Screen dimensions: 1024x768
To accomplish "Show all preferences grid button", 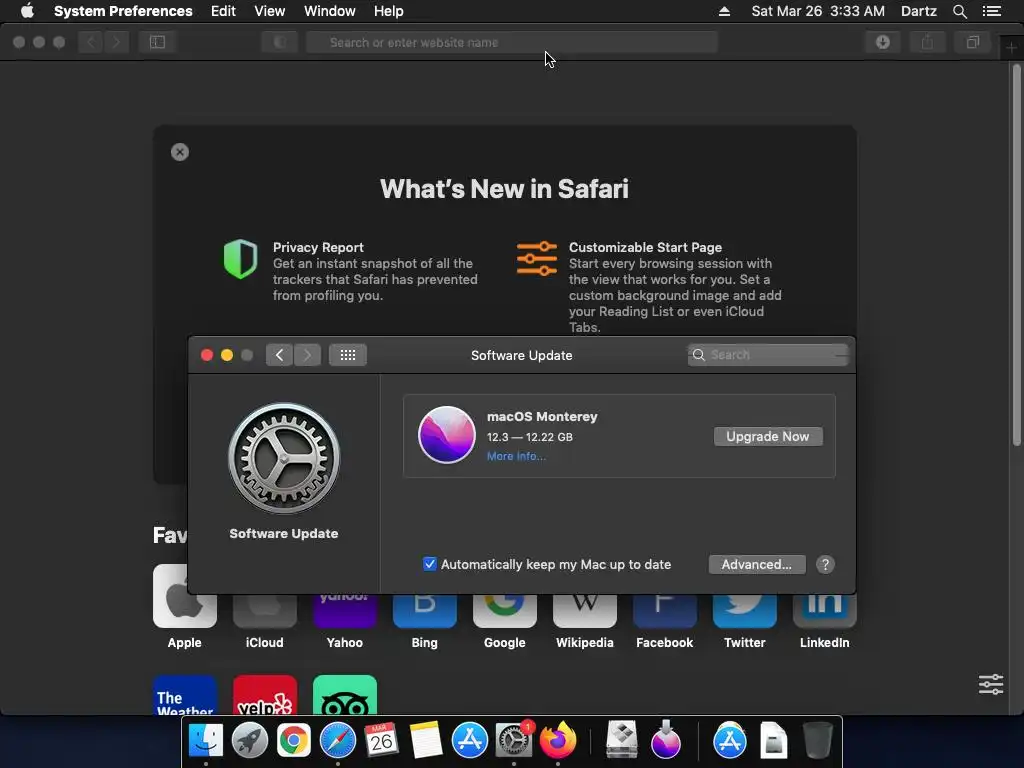I will [x=347, y=355].
